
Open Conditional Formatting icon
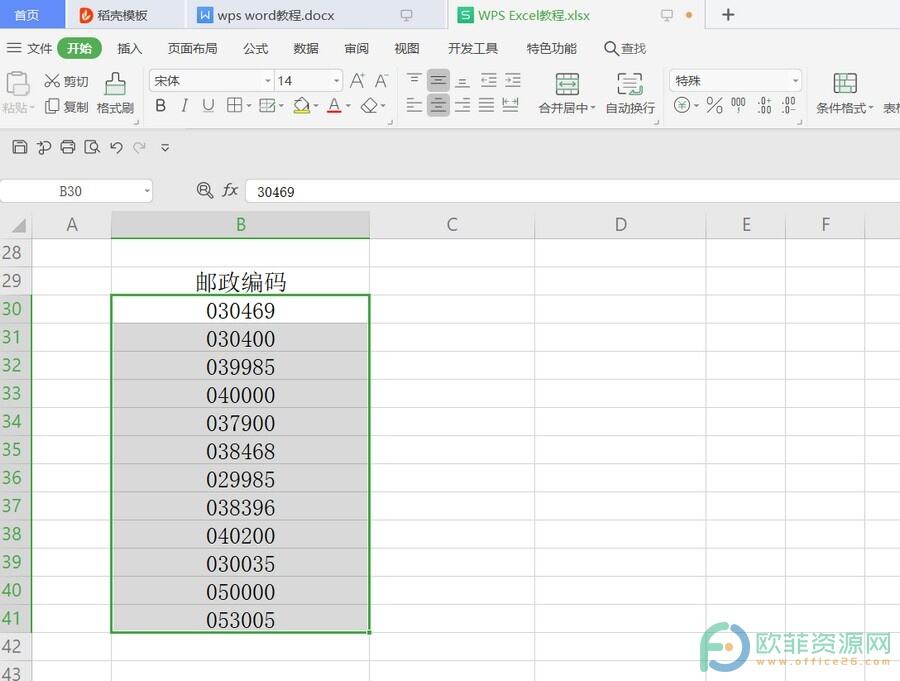click(845, 84)
